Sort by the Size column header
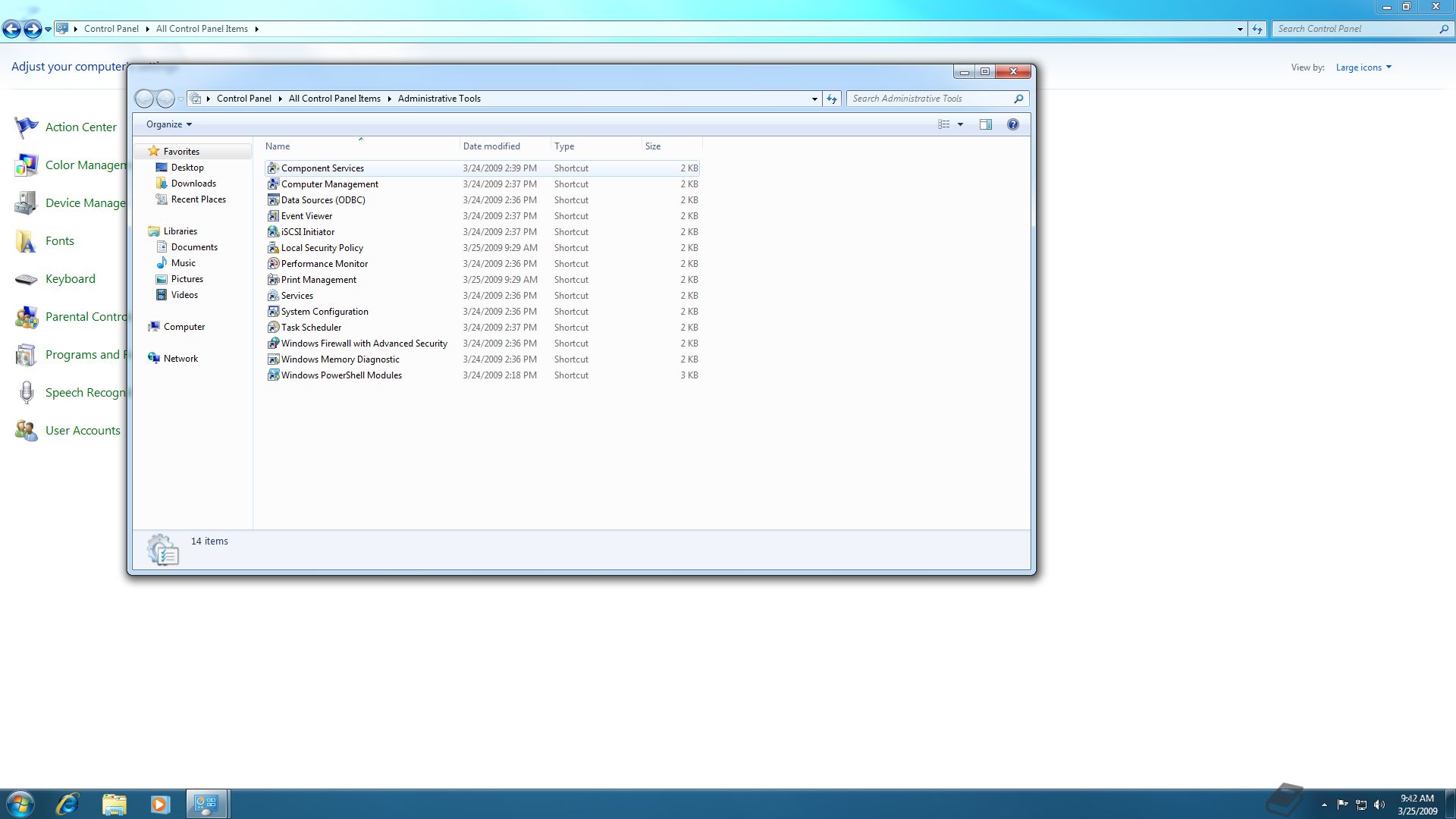The image size is (1456, 819). click(x=672, y=146)
